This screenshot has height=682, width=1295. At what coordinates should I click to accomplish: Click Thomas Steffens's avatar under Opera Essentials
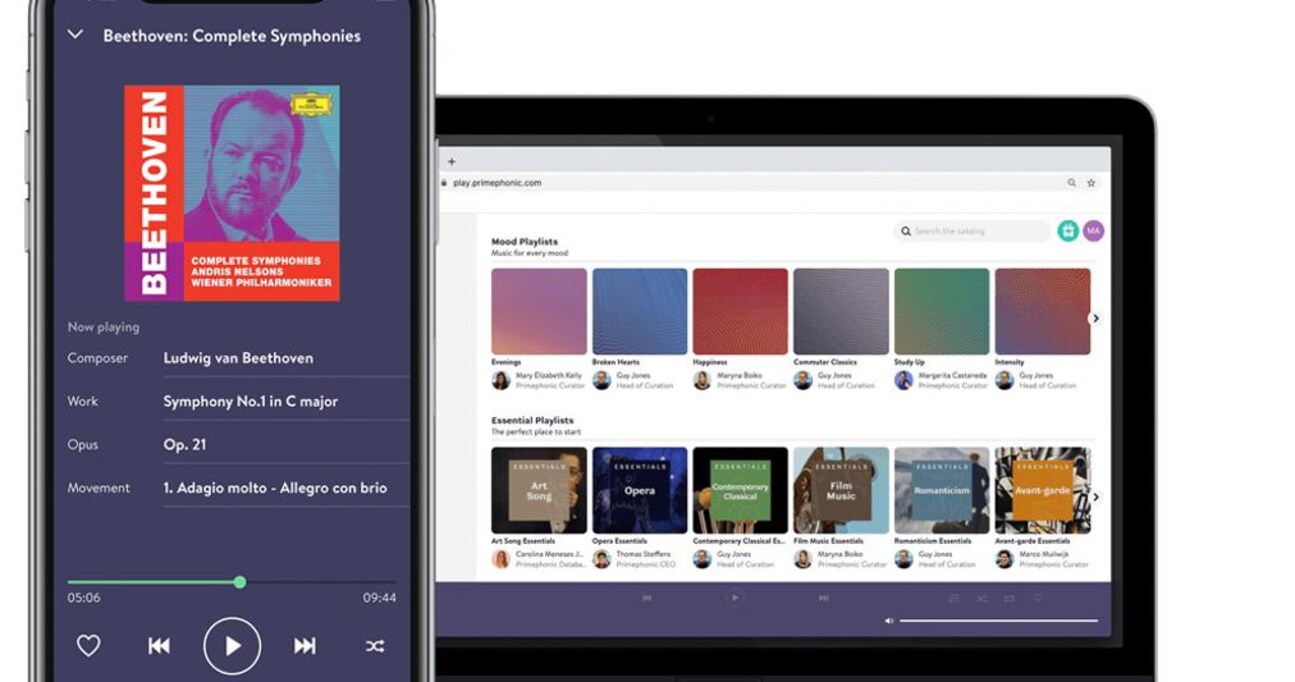[x=602, y=559]
